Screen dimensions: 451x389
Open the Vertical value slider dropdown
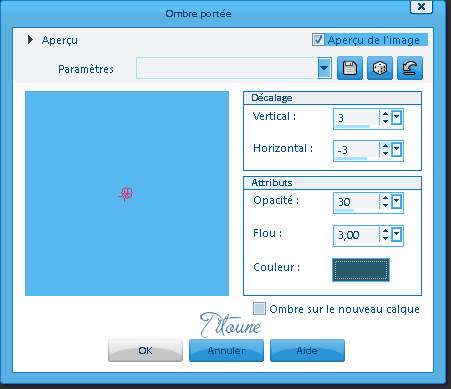tap(397, 118)
